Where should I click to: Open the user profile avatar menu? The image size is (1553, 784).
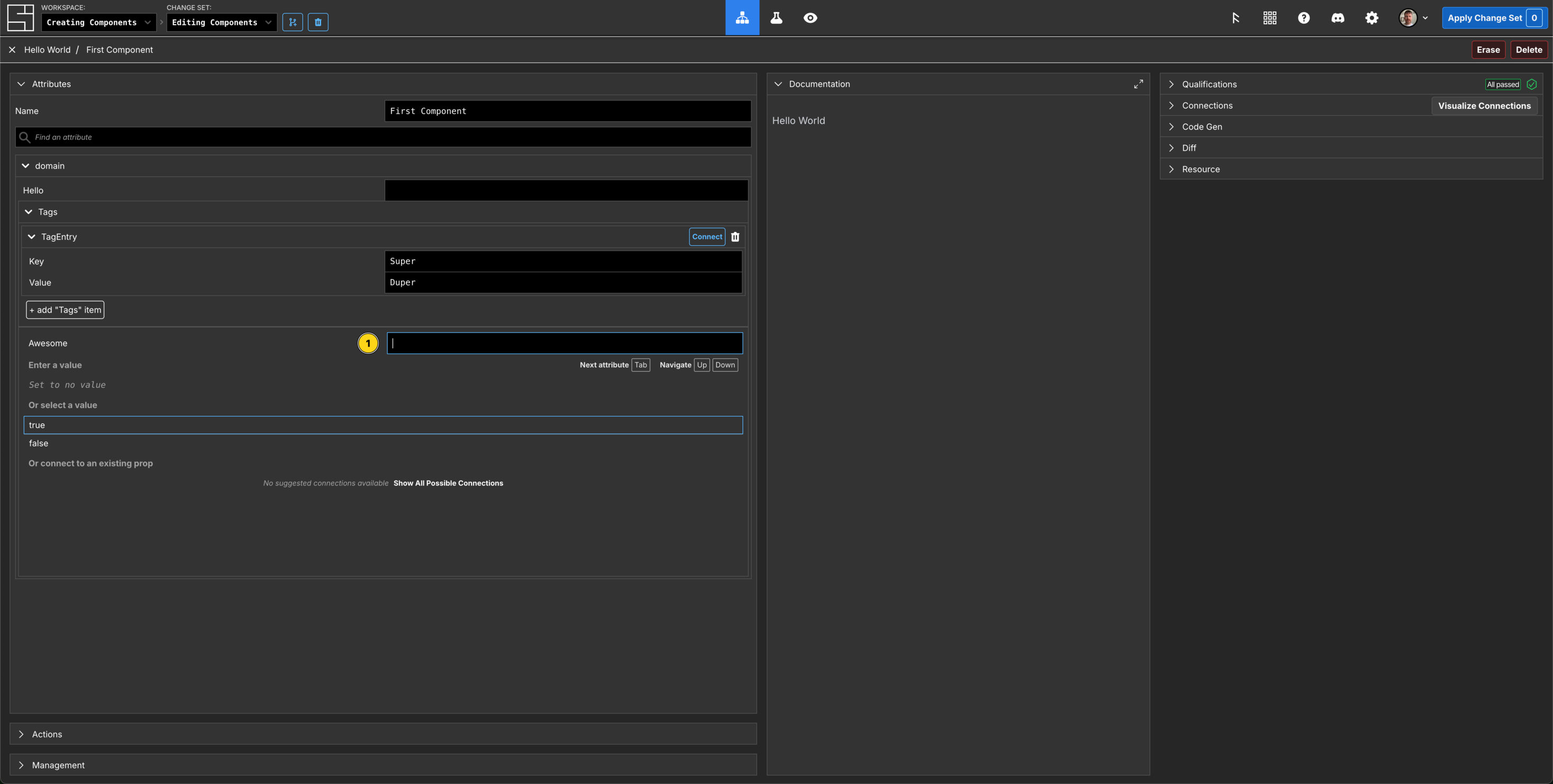tap(1413, 17)
